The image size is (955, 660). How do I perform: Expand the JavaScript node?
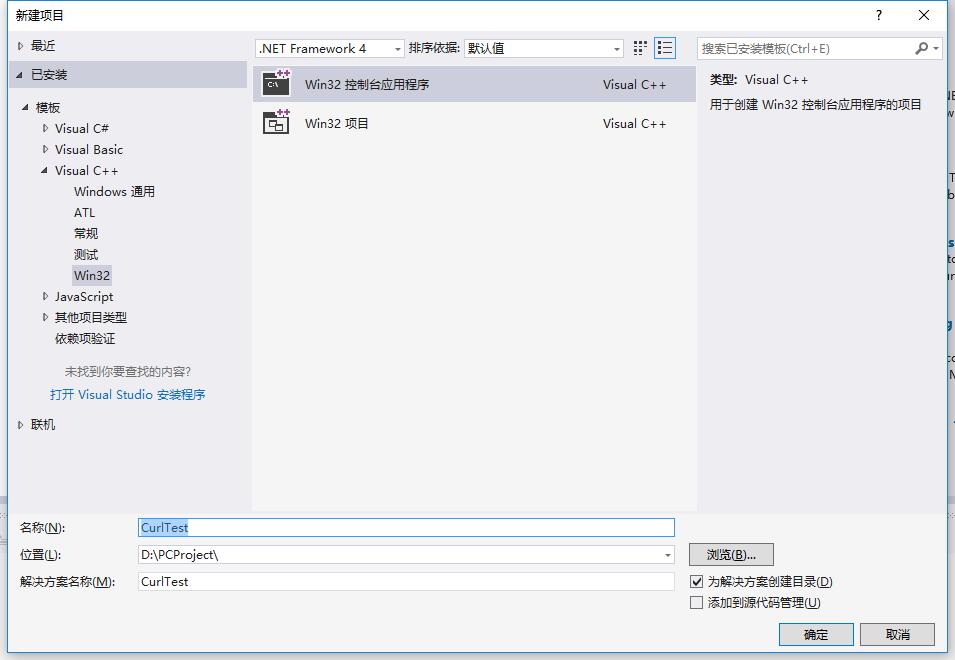(x=45, y=297)
